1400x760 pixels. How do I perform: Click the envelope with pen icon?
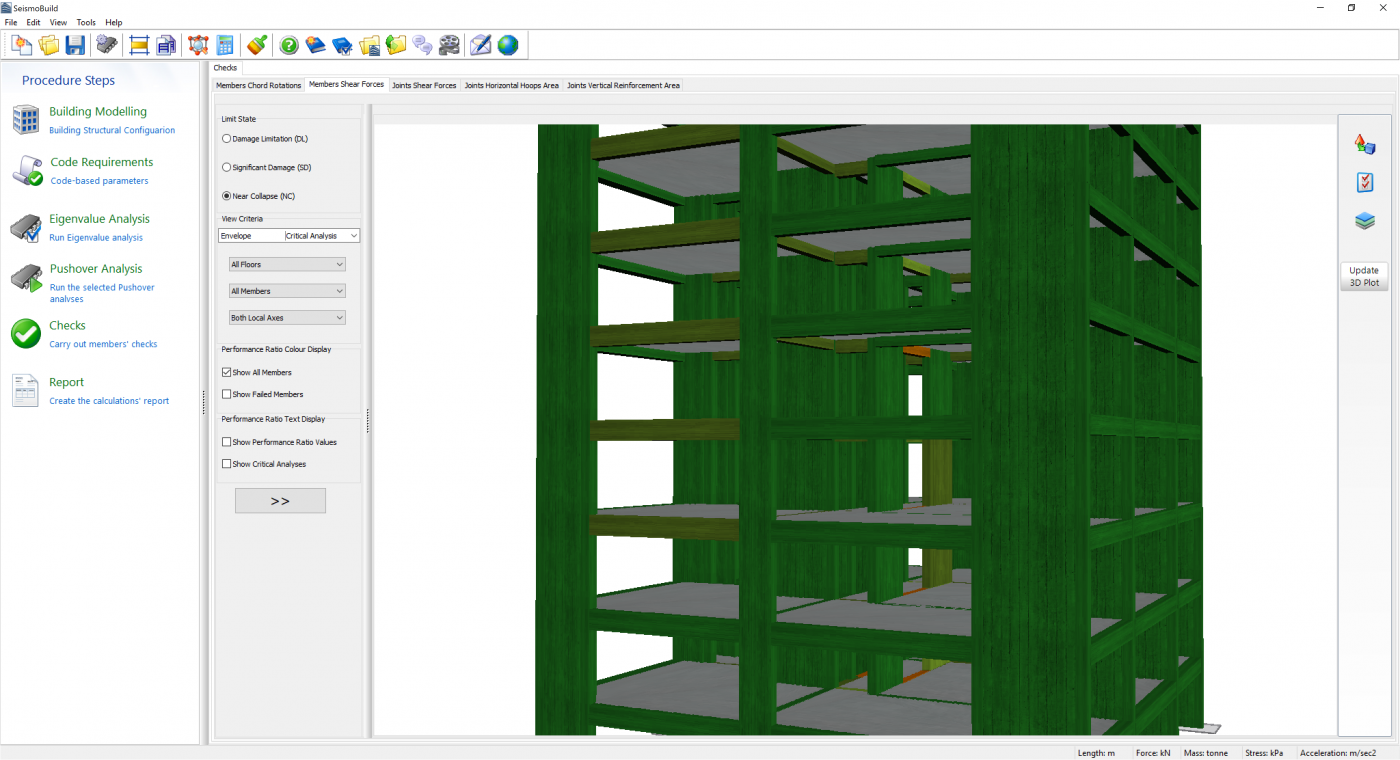click(x=481, y=45)
